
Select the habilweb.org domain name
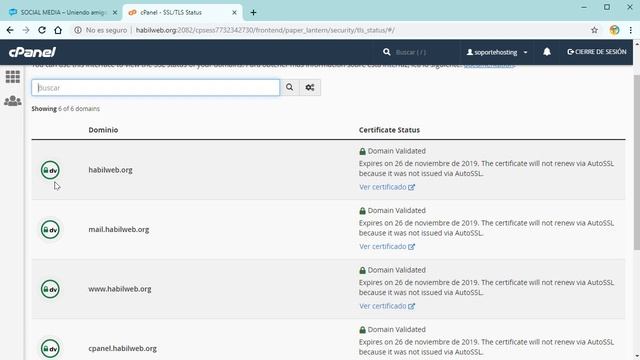click(x=110, y=170)
